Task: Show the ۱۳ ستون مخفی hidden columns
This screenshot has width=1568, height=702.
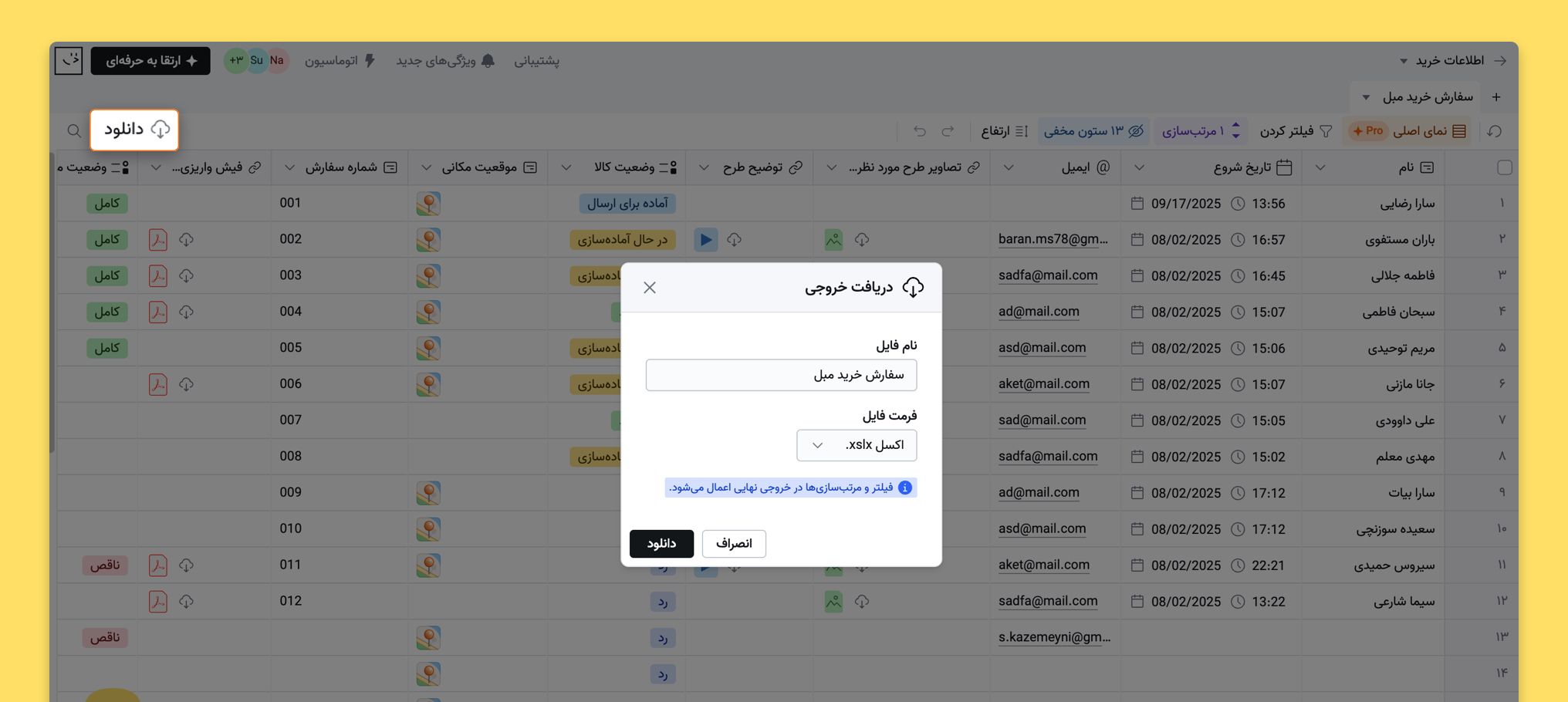Action: click(1093, 131)
